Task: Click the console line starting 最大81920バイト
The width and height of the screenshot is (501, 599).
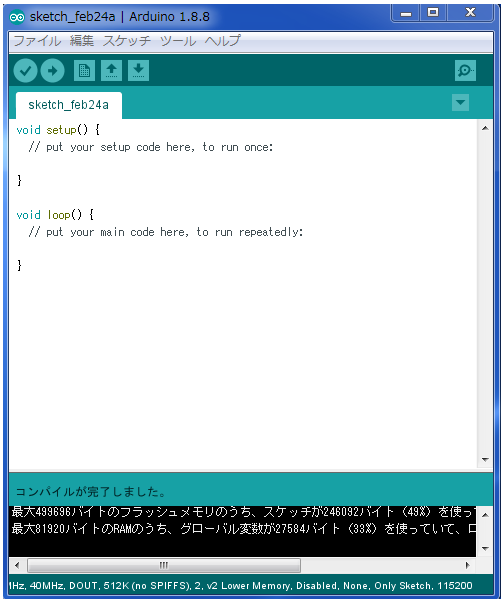Action: pyautogui.click(x=243, y=529)
